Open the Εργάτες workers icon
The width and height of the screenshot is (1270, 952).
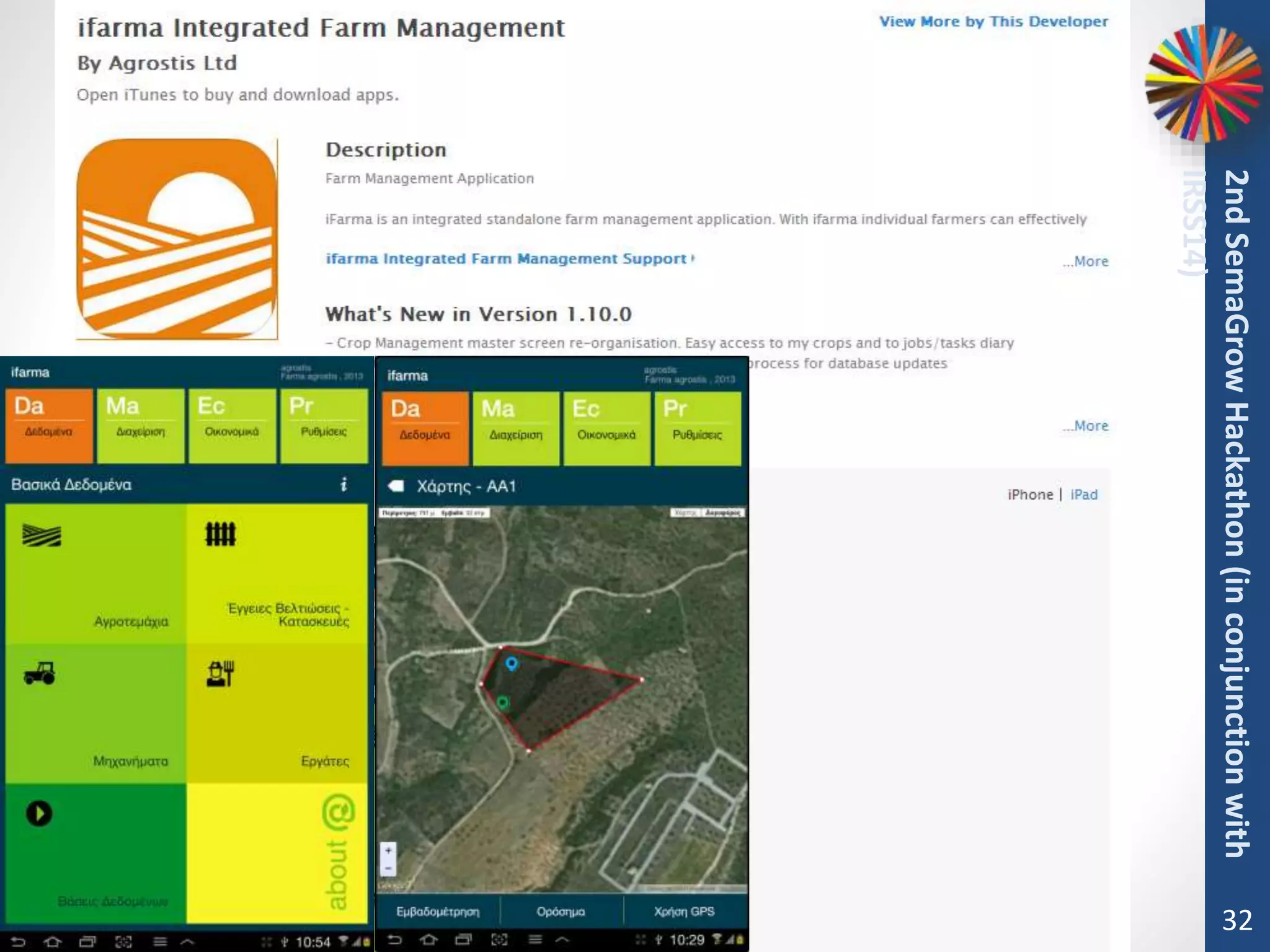click(x=220, y=674)
